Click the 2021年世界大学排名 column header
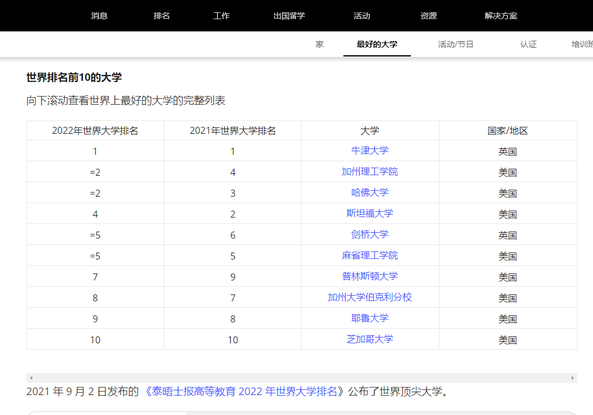 click(x=233, y=131)
